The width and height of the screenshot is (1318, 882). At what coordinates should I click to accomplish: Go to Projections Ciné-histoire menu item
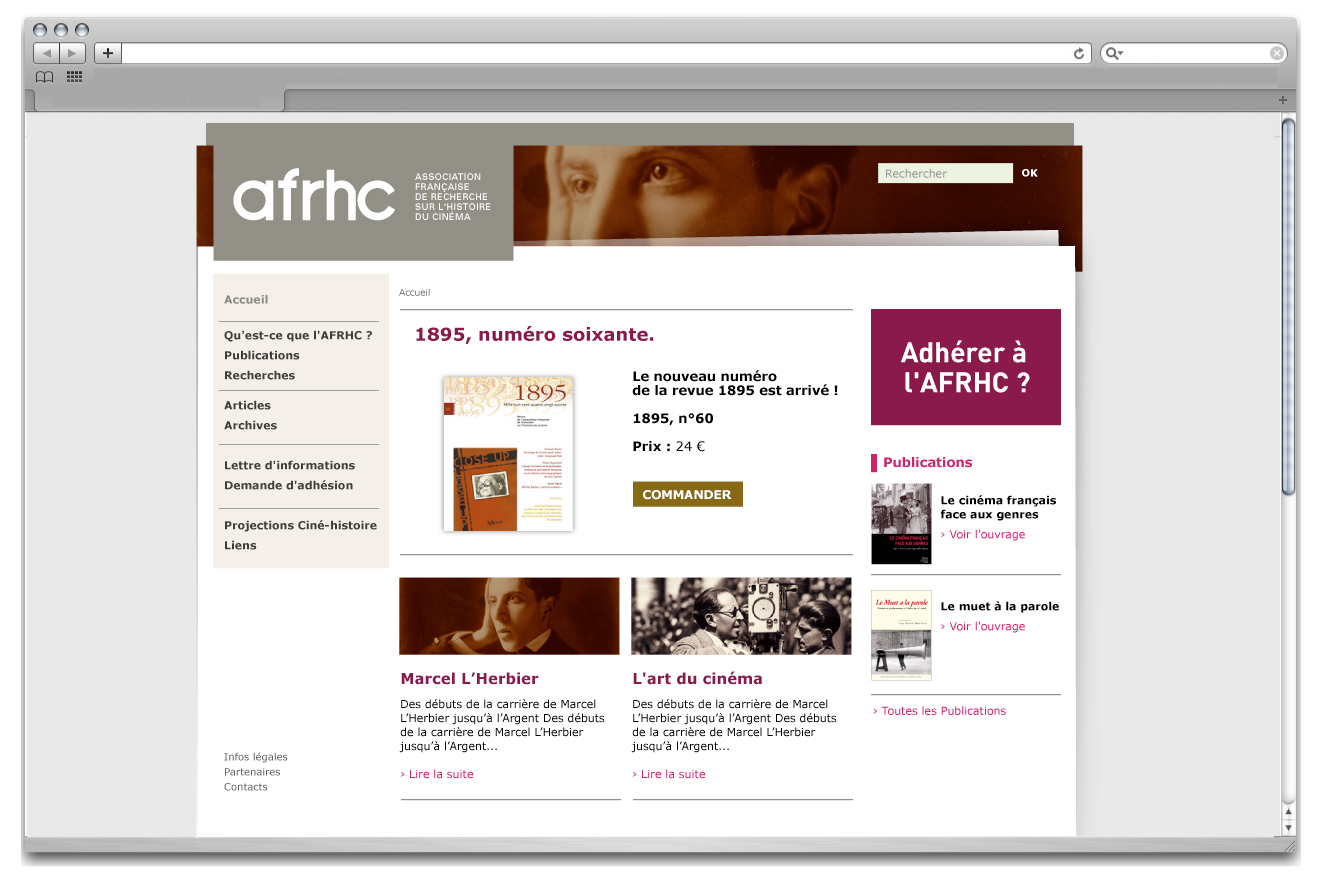(x=300, y=525)
